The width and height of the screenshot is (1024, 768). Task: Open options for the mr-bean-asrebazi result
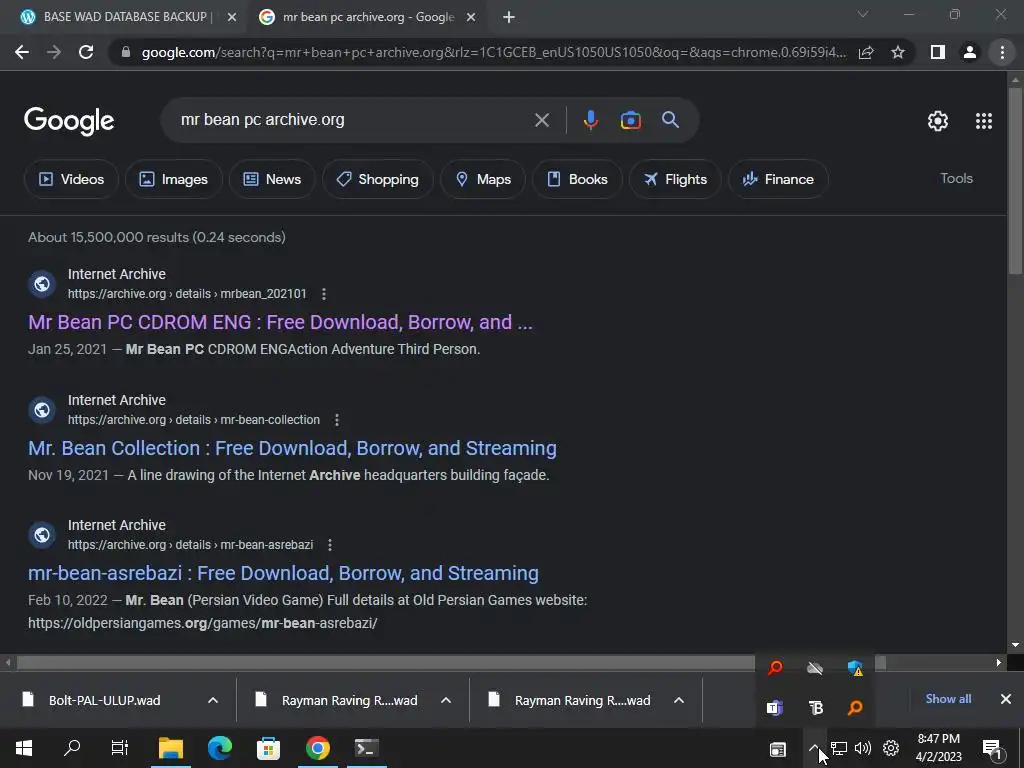pyautogui.click(x=330, y=545)
